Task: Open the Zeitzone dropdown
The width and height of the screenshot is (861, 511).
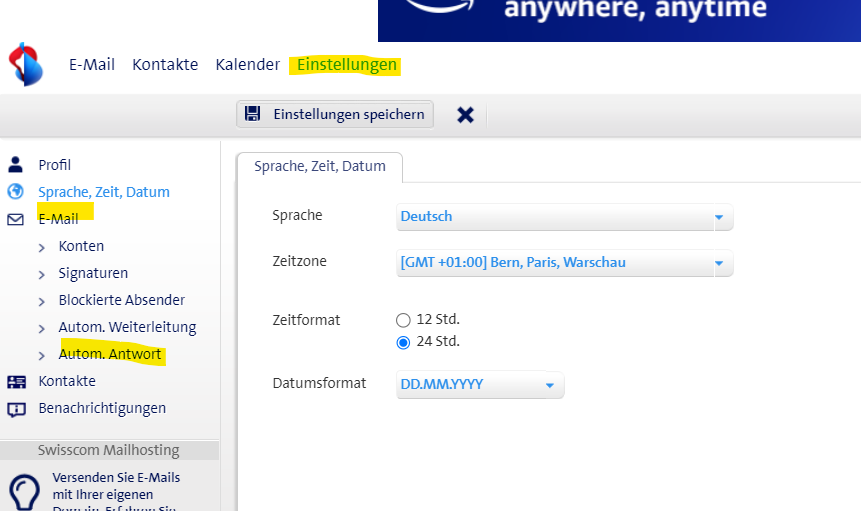Action: [565, 263]
